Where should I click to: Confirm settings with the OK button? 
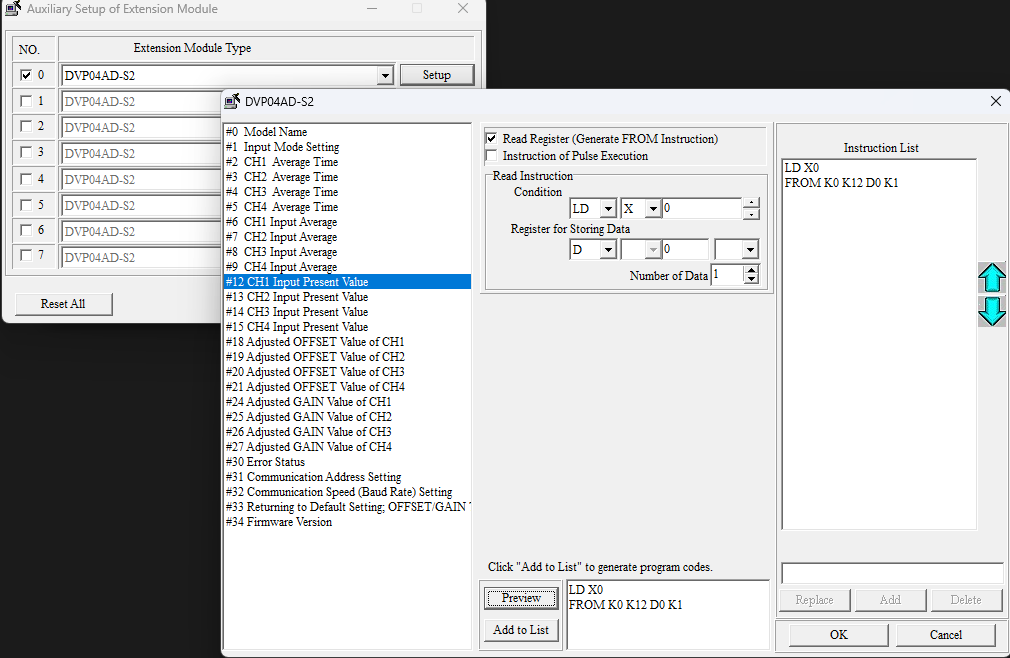point(838,635)
